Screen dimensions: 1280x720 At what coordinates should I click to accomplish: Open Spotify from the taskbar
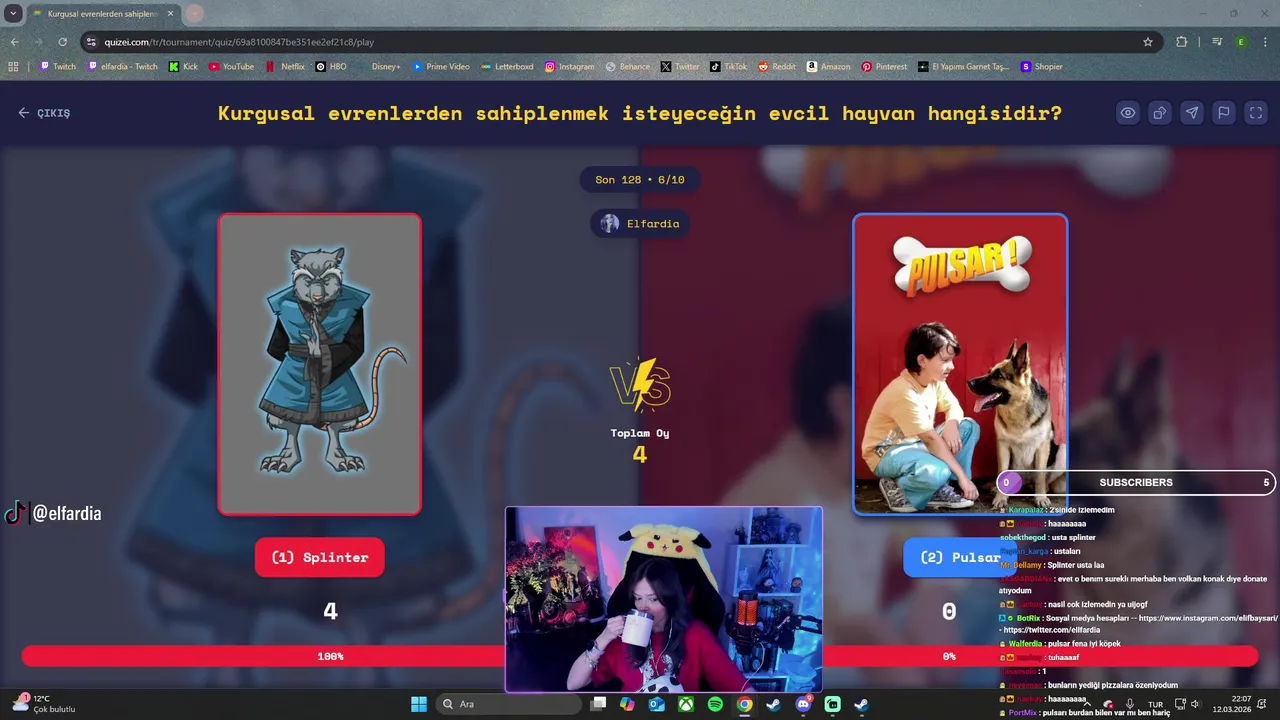[715, 704]
